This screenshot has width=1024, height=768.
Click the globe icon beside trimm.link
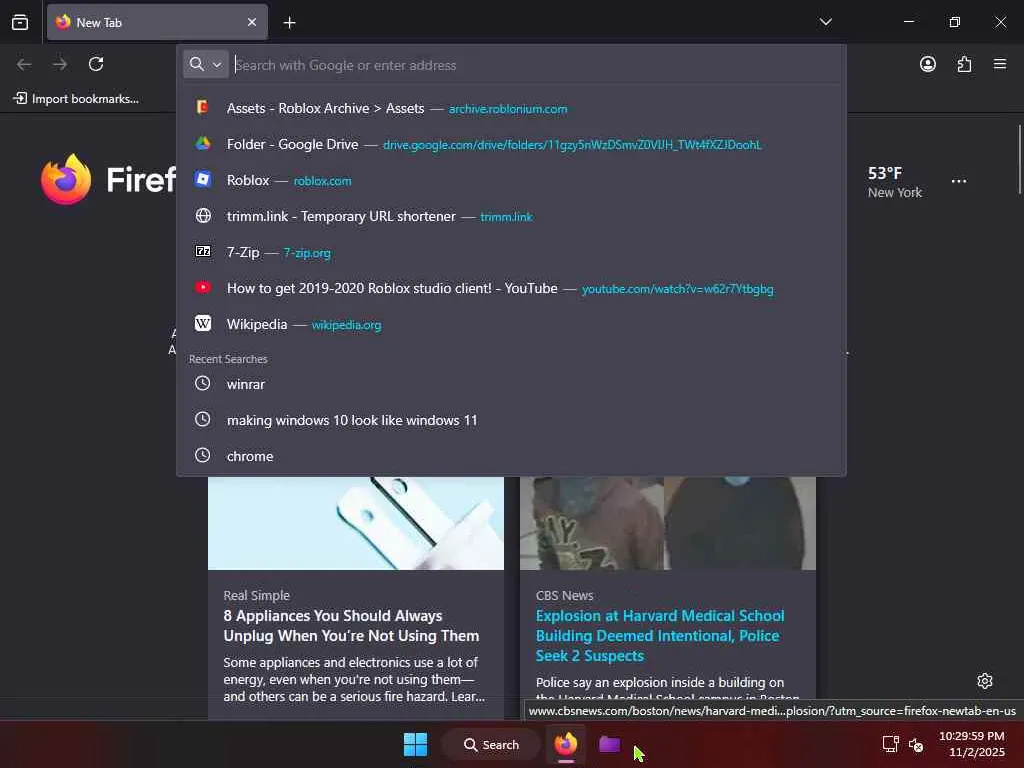point(203,216)
